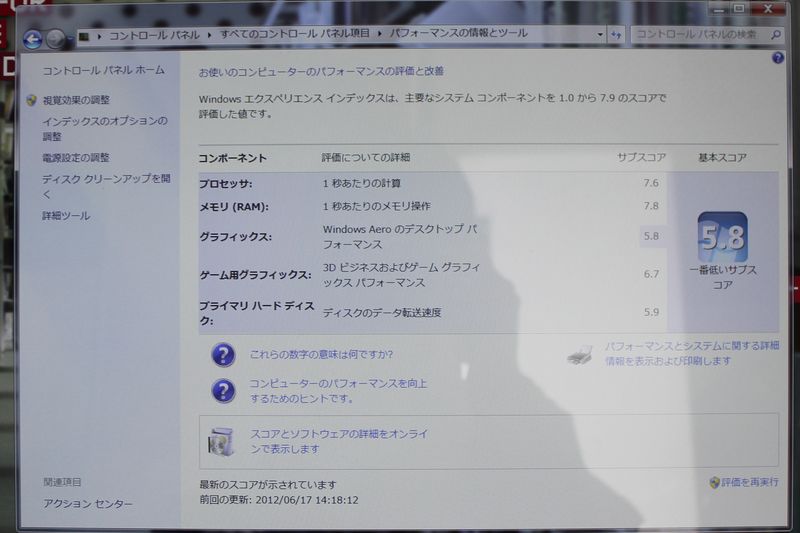Select パフォーマンスの情報とツール breadcrumb
The height and width of the screenshot is (533, 800).
[x=459, y=33]
